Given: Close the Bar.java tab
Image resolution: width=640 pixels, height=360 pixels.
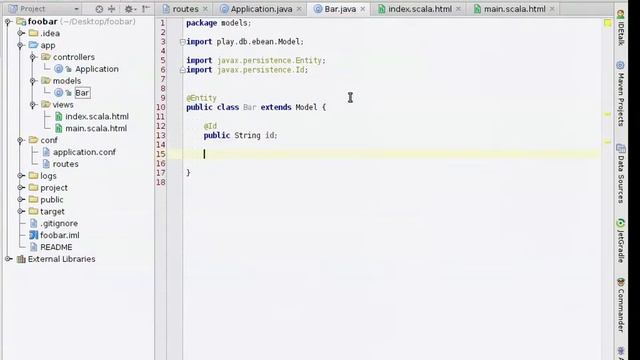Looking at the screenshot, I should (362, 9).
